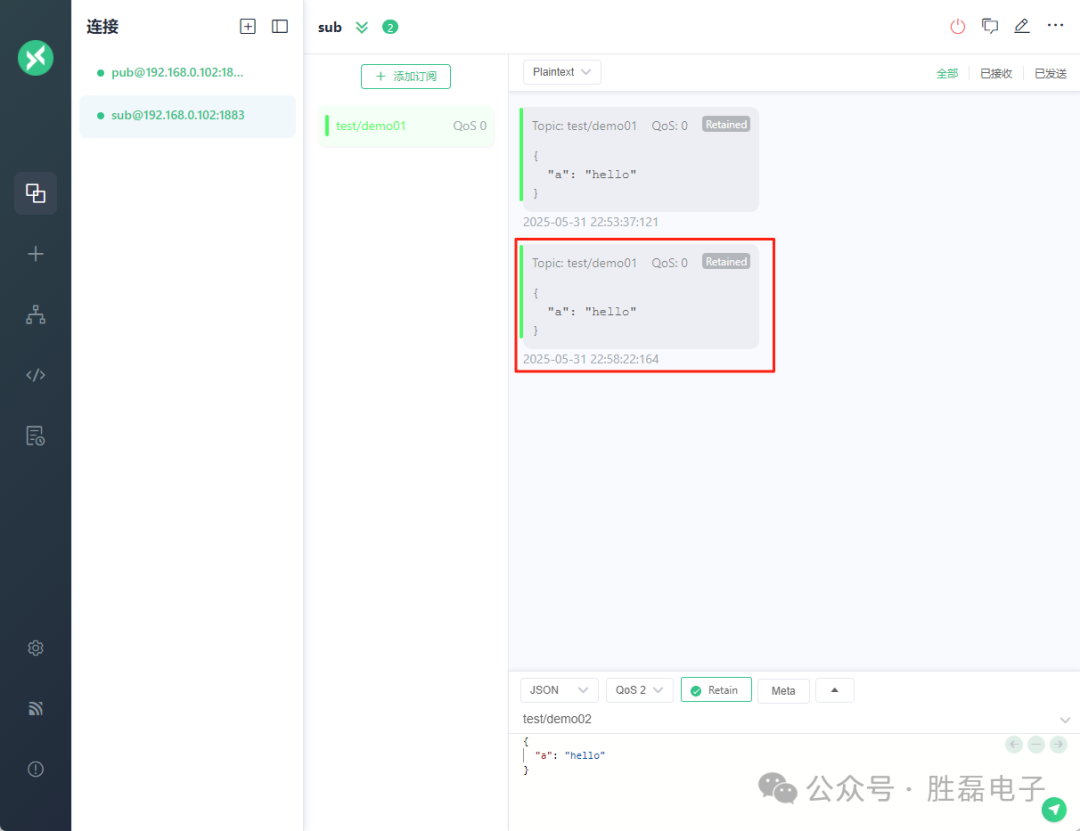Open the Script page code icon
The width and height of the screenshot is (1080, 831).
tap(35, 375)
